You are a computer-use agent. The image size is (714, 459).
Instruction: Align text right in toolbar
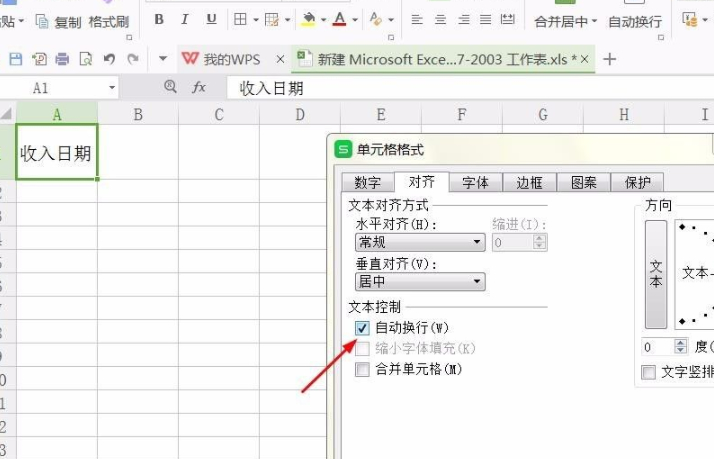pos(464,19)
